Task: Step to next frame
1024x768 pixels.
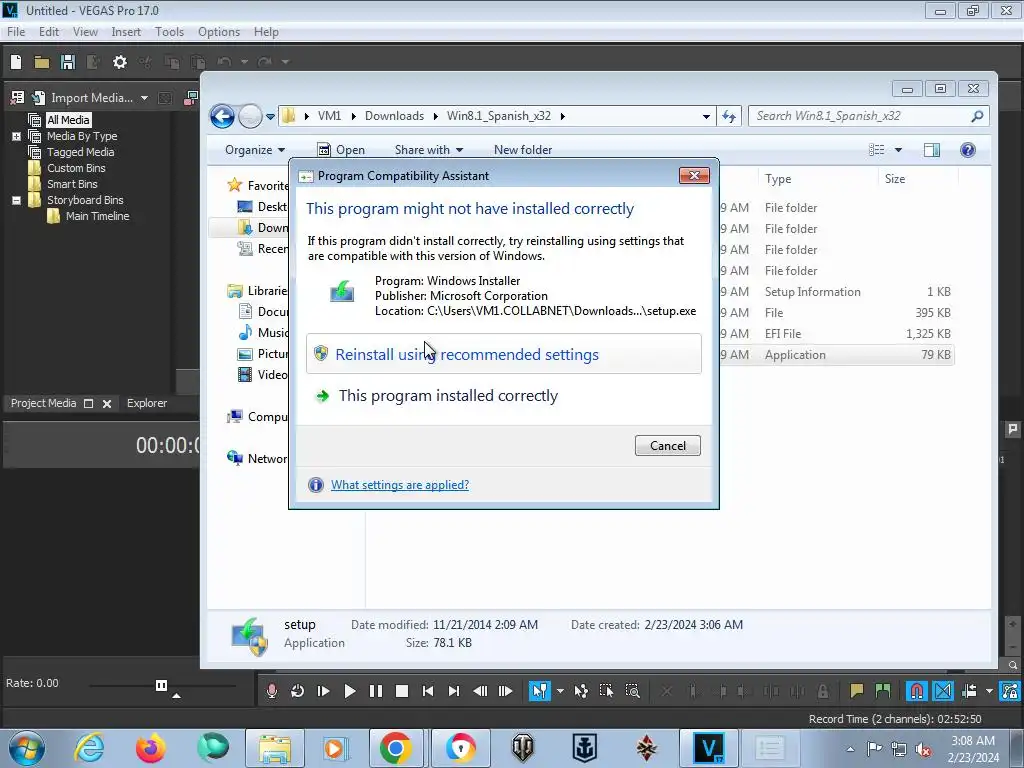Action: pos(505,691)
